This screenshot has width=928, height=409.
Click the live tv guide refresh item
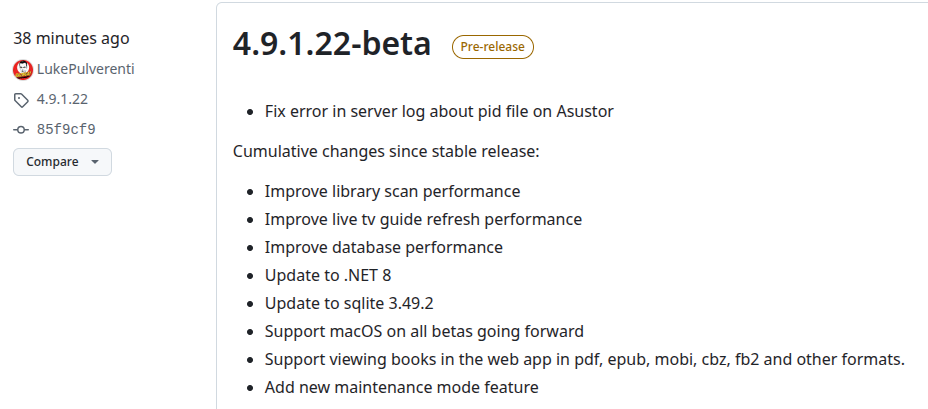click(x=423, y=219)
